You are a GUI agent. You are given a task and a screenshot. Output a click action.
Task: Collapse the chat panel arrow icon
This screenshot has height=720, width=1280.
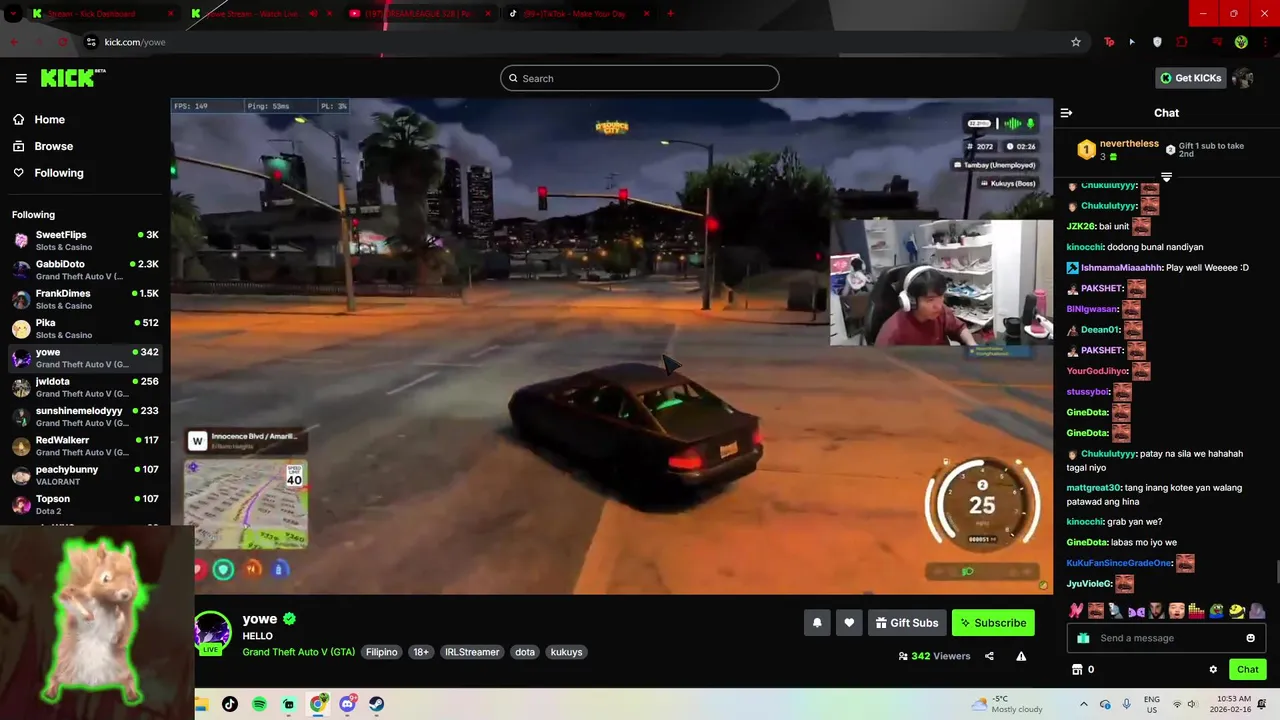(x=1066, y=113)
